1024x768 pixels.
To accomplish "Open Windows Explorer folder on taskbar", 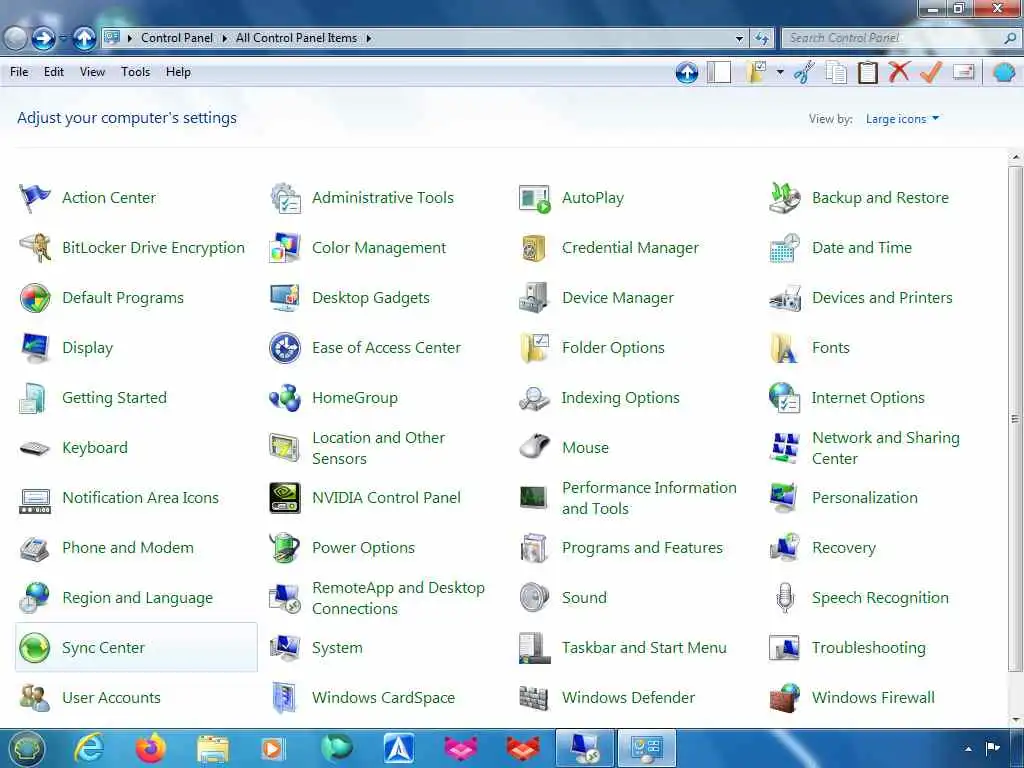I will click(213, 748).
